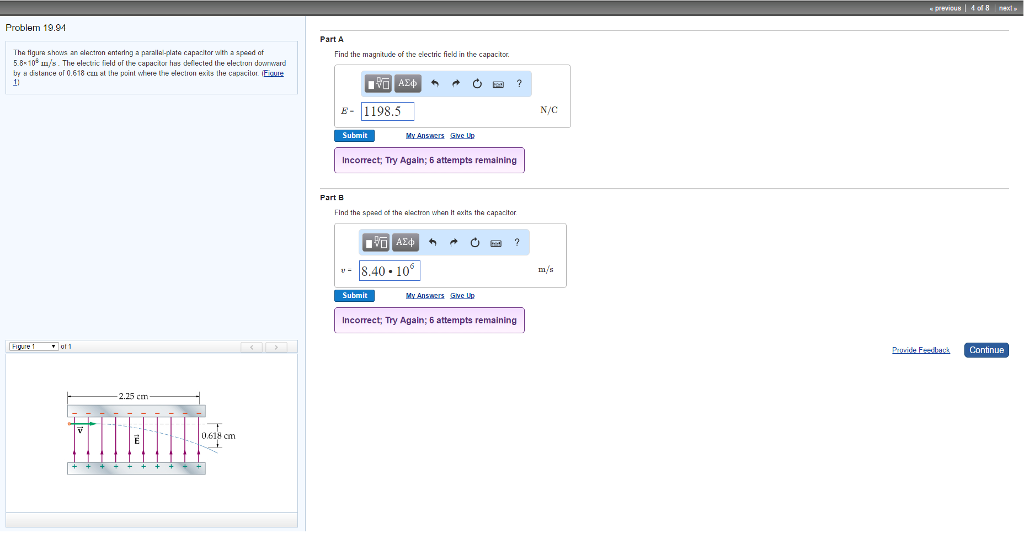This screenshot has width=1024, height=533.
Task: Click the redo arrow in Part B toolbar
Action: pyautogui.click(x=454, y=242)
